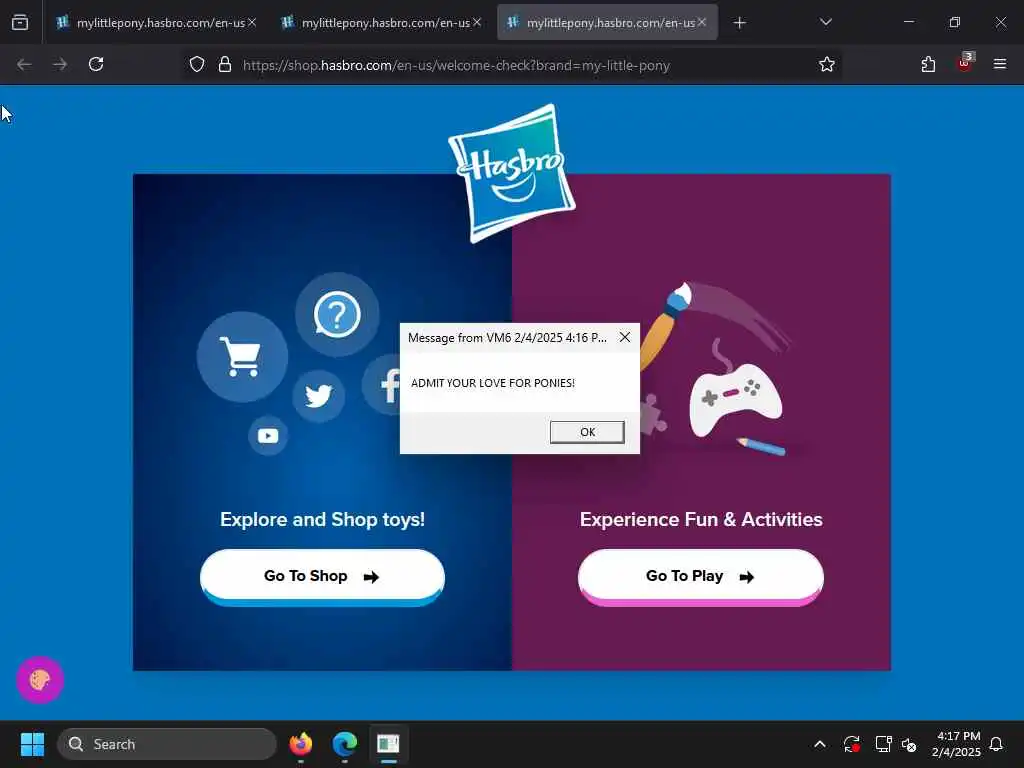Open the notifications bell icon
Viewport: 1024px width, 768px height.
(x=996, y=744)
